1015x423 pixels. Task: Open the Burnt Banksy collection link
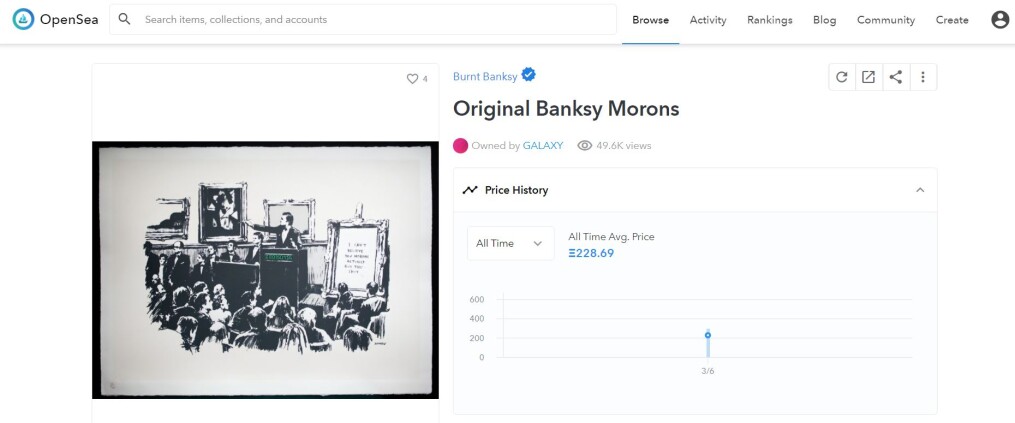click(x=485, y=76)
